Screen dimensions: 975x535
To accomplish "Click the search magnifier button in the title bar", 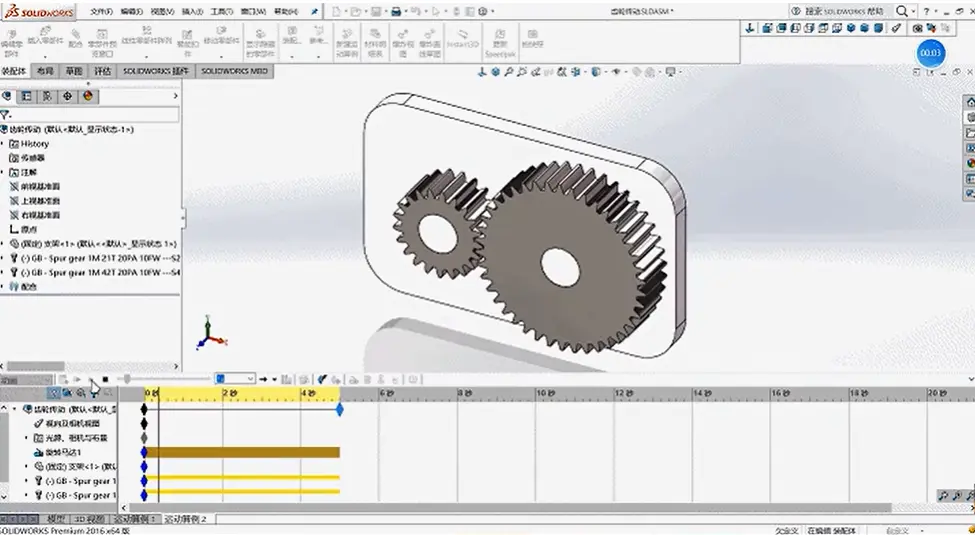I will [x=902, y=11].
